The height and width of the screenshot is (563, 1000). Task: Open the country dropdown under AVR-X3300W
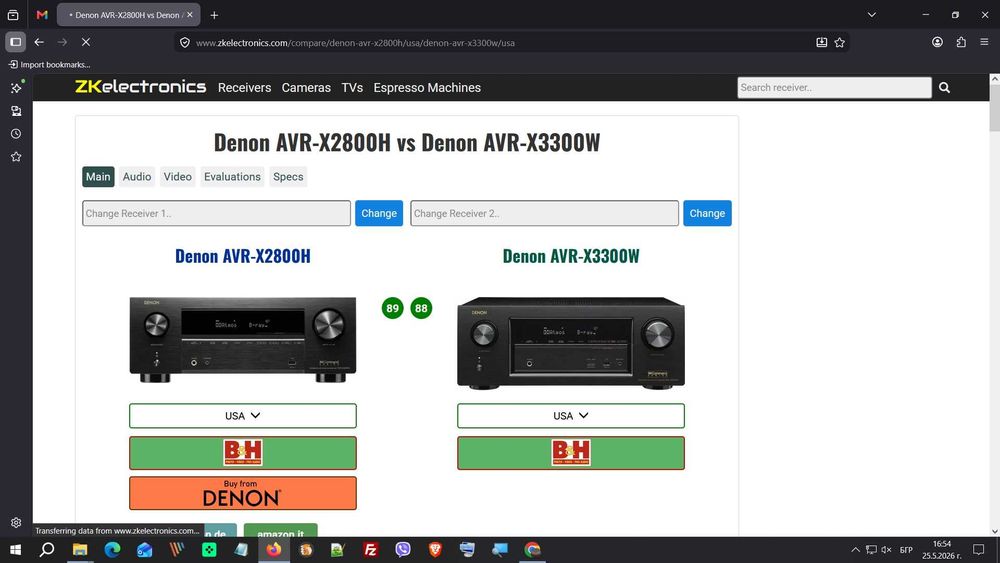click(571, 416)
